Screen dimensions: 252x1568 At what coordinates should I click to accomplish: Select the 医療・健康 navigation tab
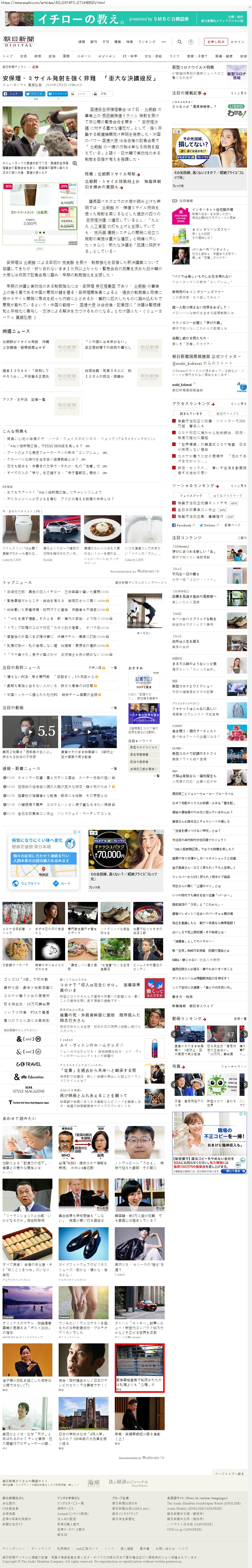click(x=224, y=56)
